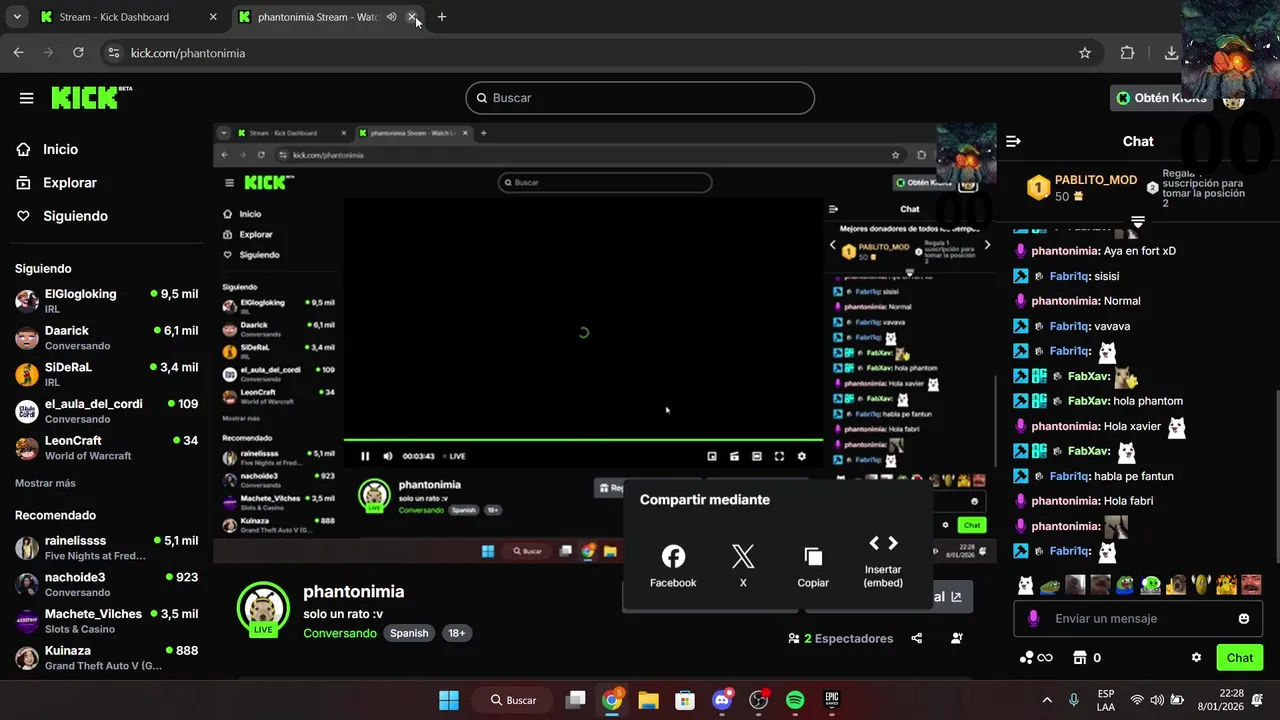Viewport: 1280px width, 720px height.
Task: Click the purple microphone chat identity icon
Action: pos(1033,619)
